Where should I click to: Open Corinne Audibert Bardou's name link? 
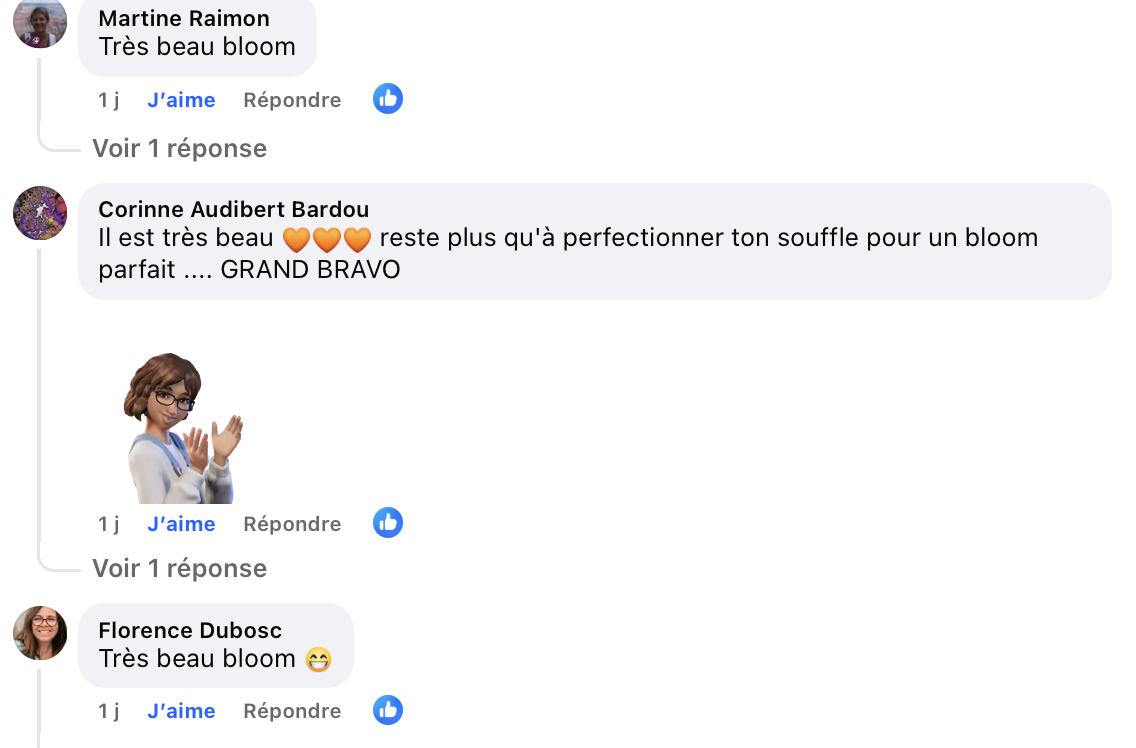(234, 209)
